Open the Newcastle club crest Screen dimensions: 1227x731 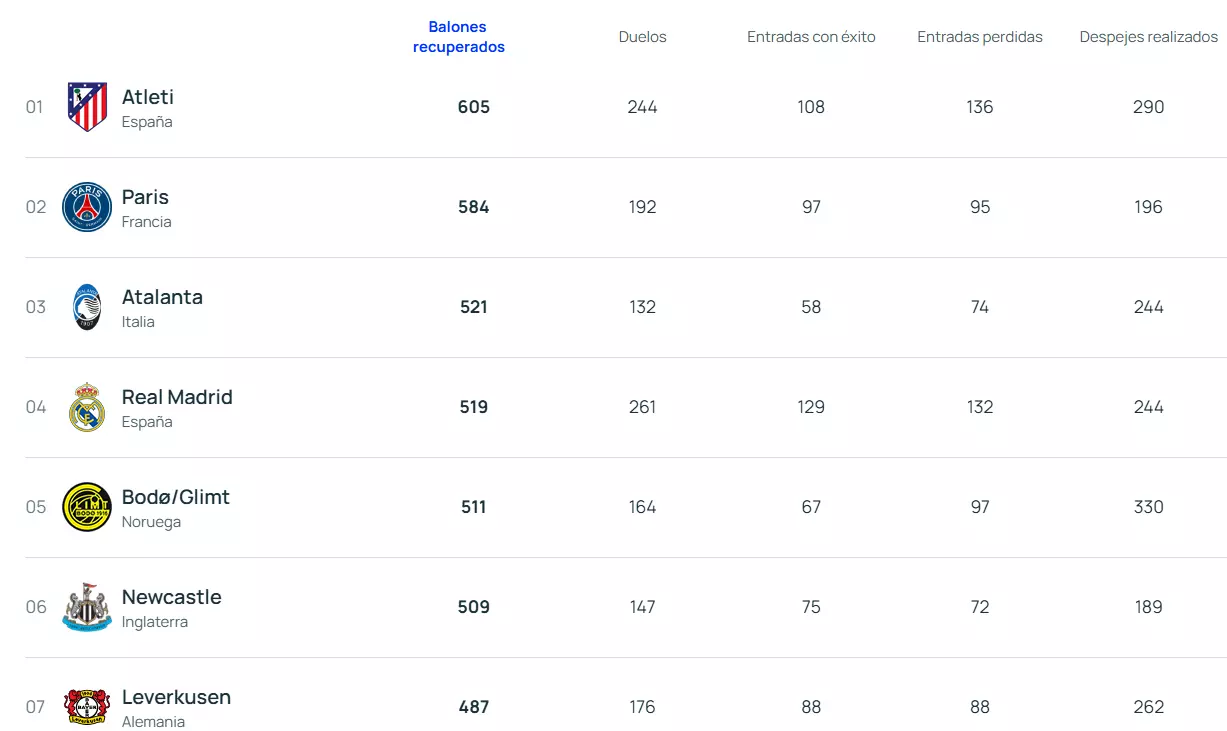87,607
